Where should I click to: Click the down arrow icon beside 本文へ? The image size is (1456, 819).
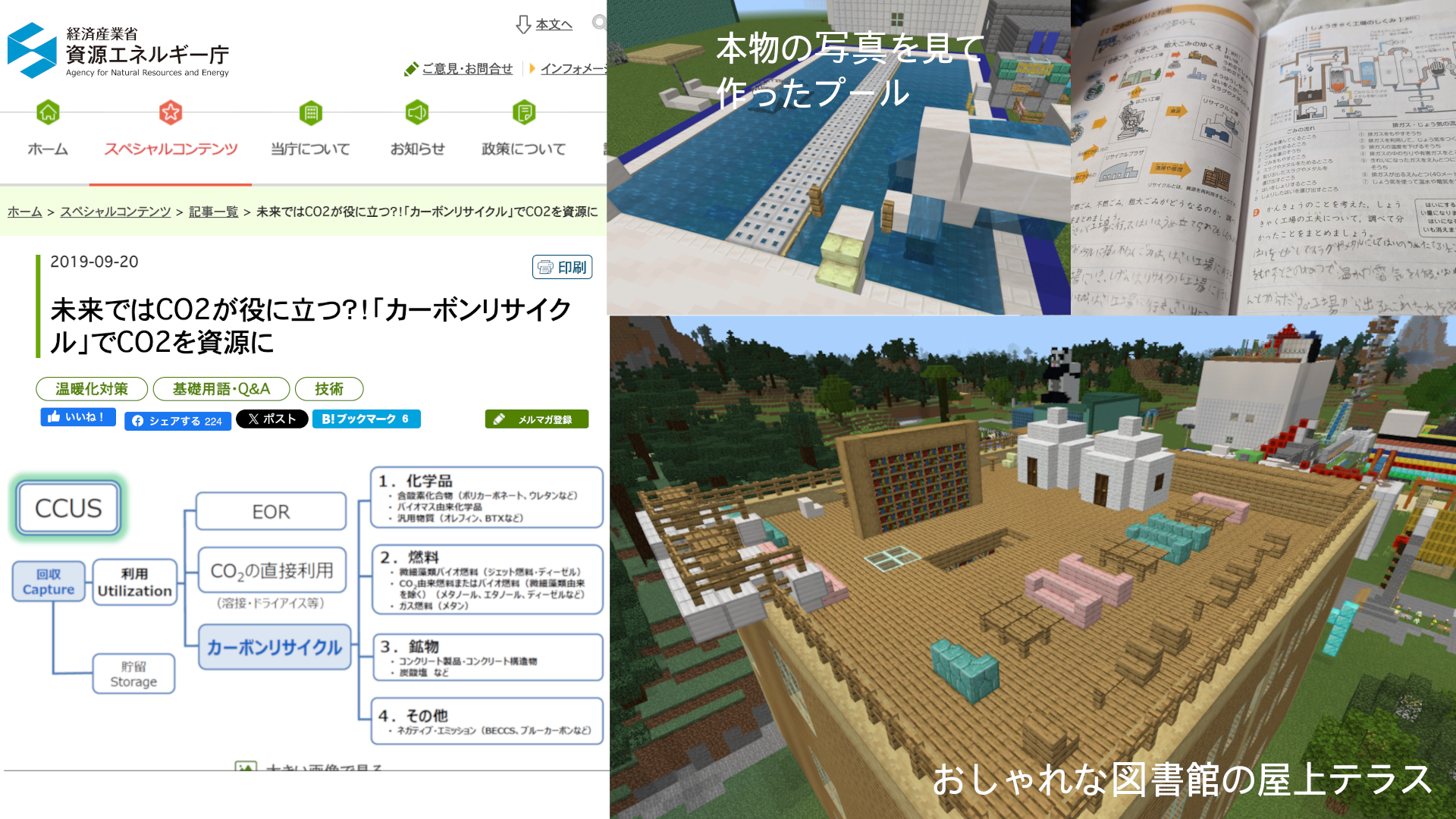click(523, 24)
